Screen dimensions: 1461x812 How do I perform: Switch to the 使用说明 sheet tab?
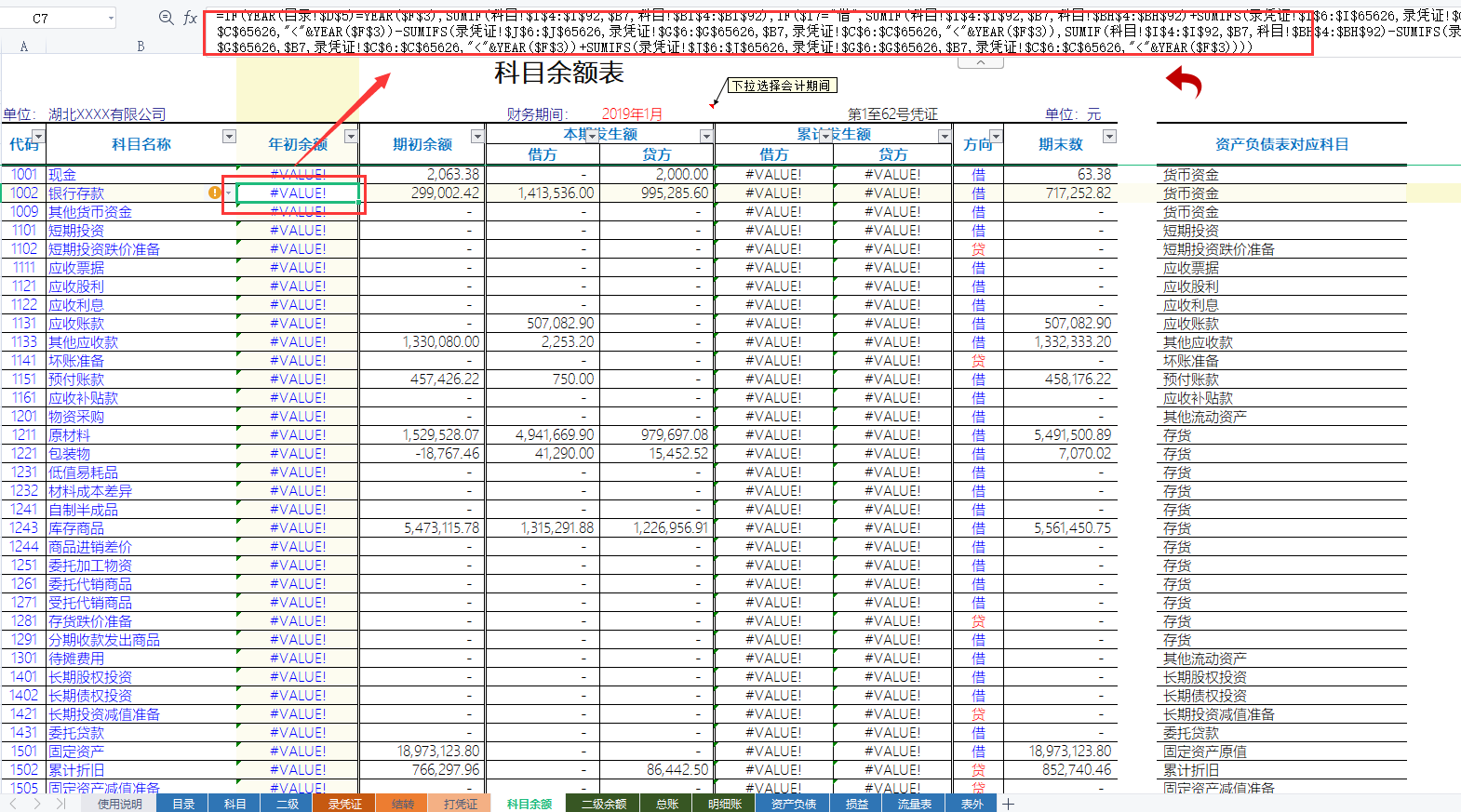(120, 804)
